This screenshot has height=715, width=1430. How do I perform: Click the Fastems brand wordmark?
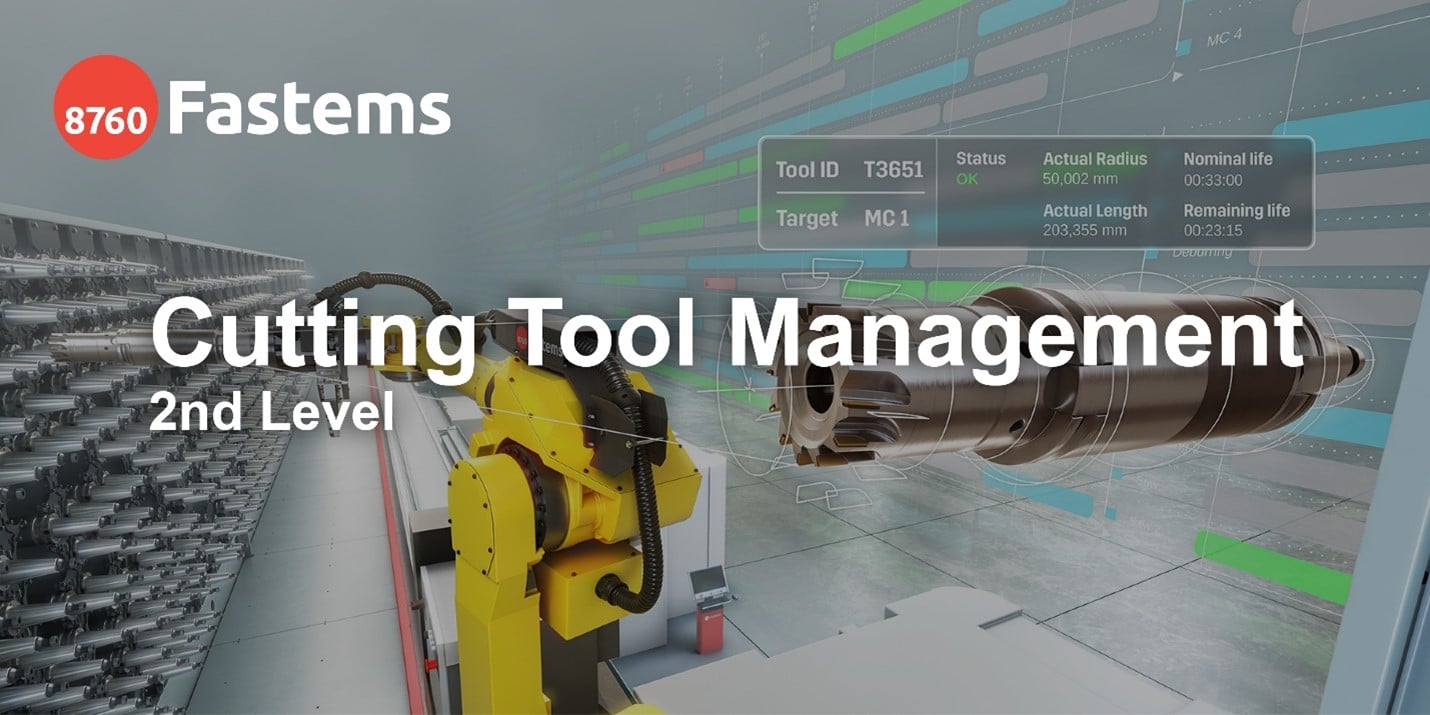pos(309,108)
